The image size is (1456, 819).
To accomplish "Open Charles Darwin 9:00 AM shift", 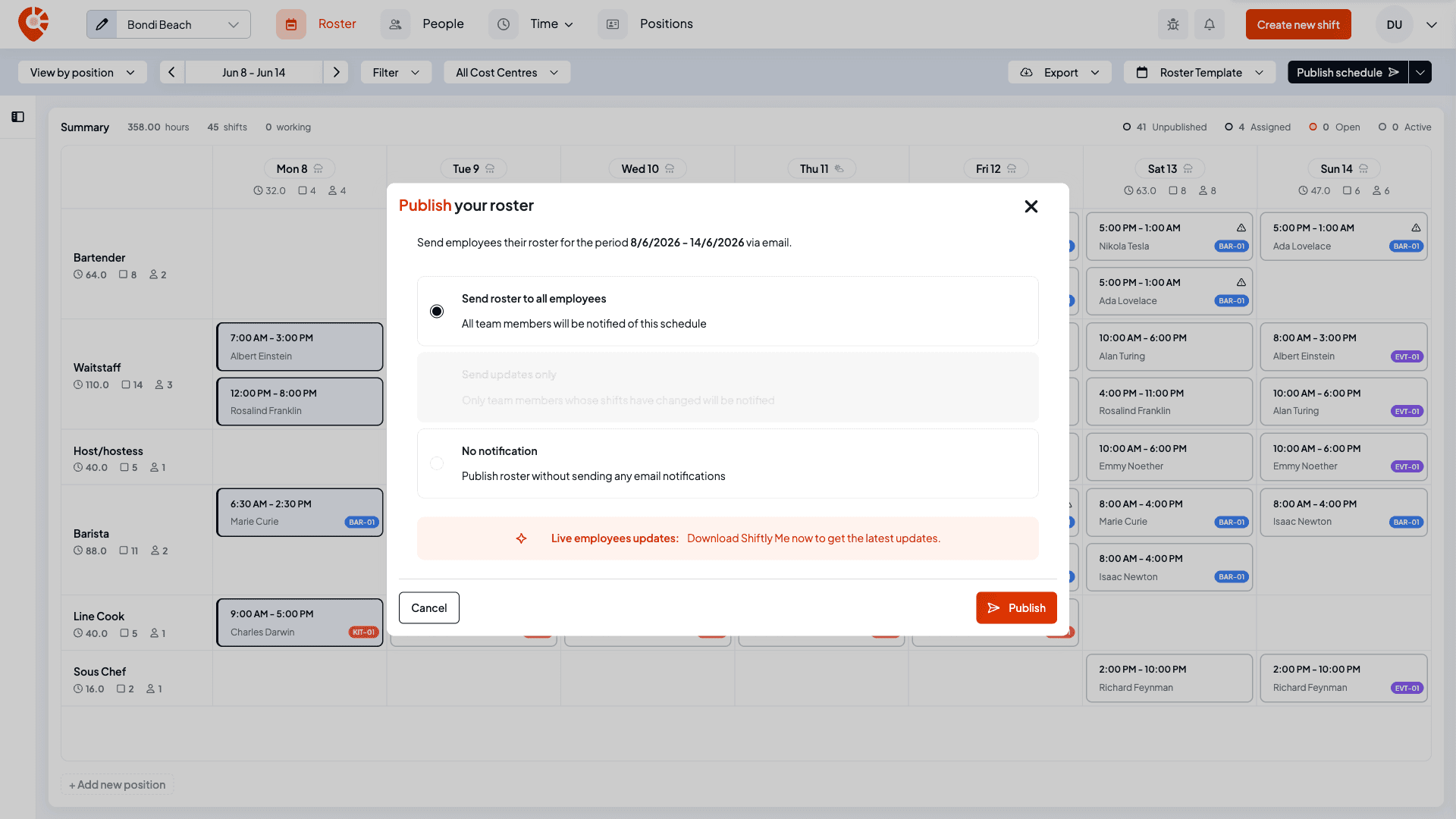I will click(300, 623).
